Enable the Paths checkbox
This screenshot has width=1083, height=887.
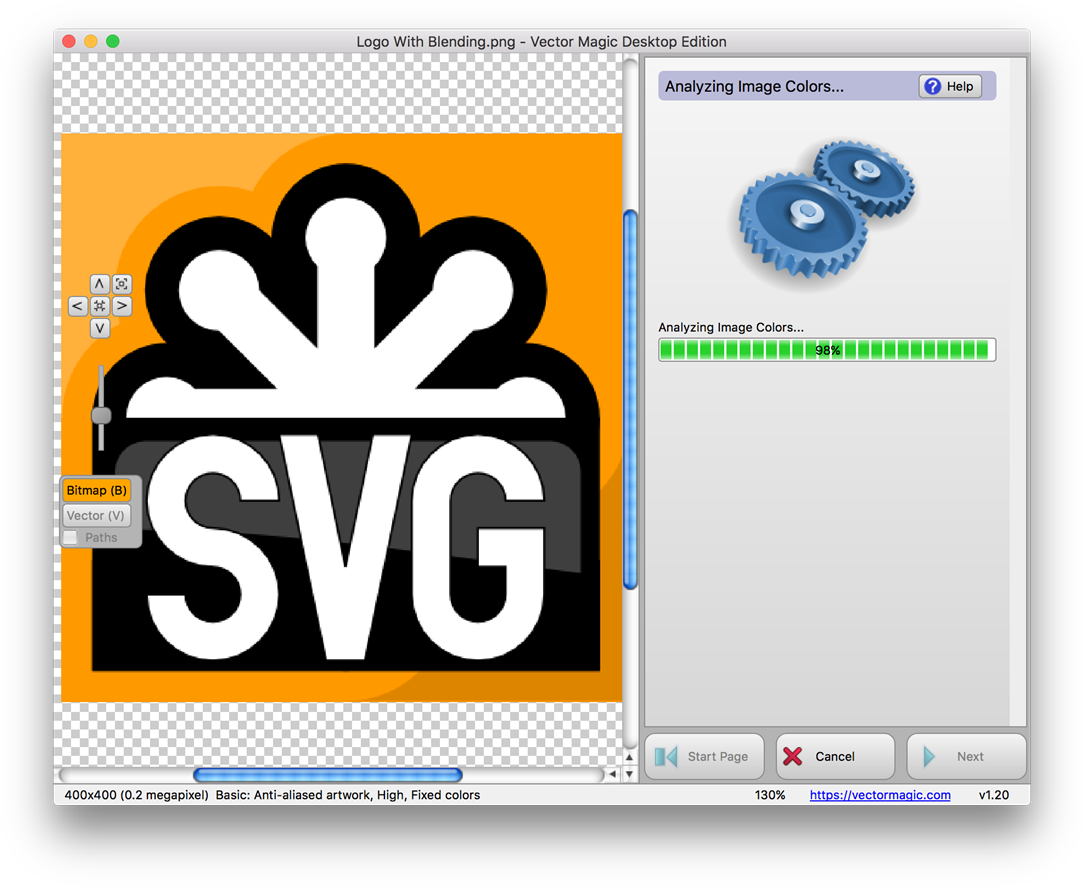pos(70,537)
